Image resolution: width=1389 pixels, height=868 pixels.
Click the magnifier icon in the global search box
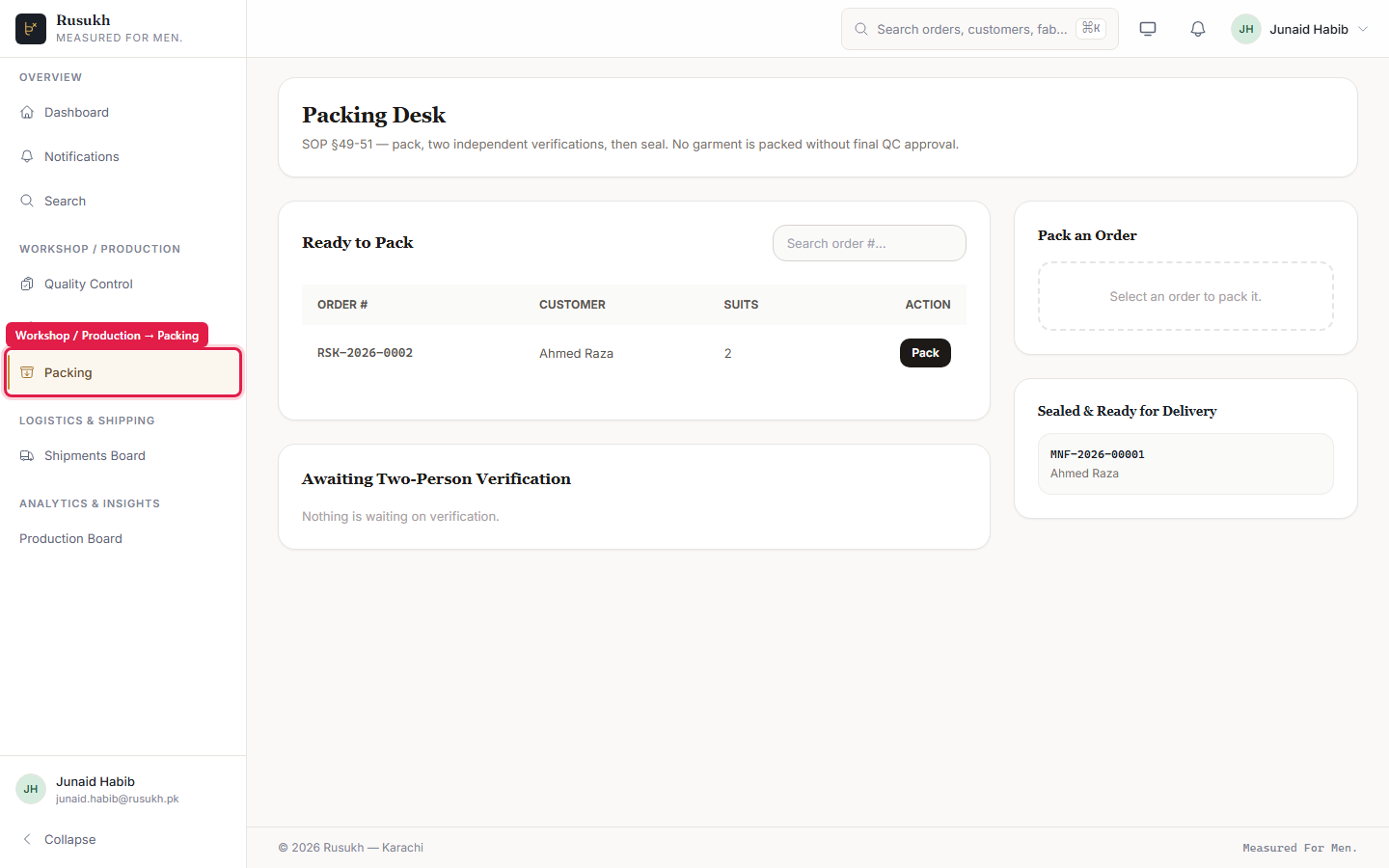coord(861,29)
